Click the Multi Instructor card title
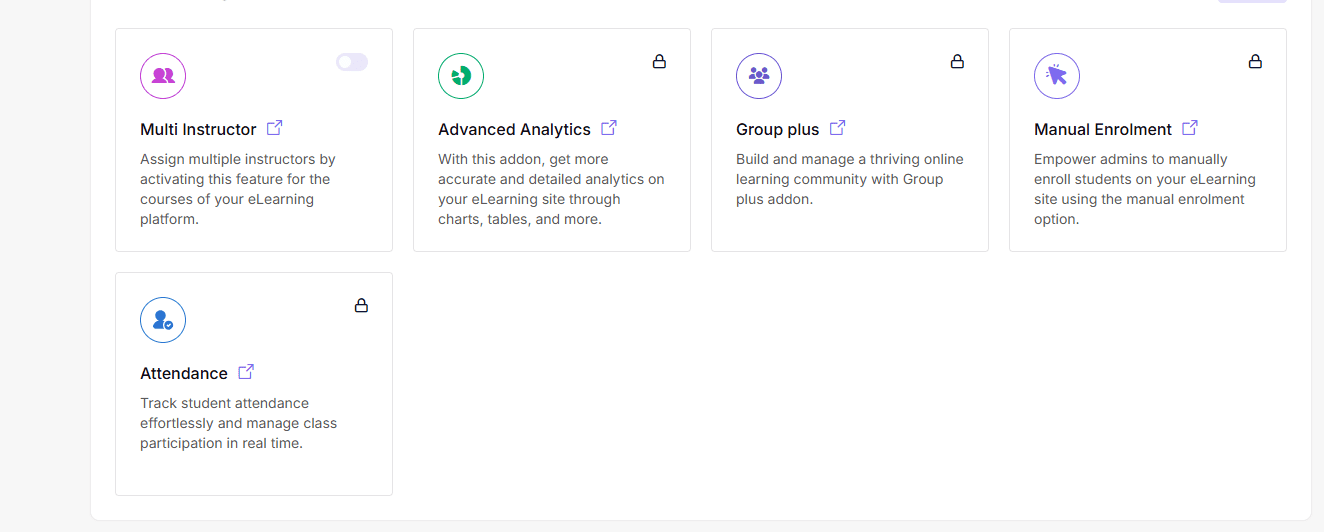The width and height of the screenshot is (1324, 532). (198, 129)
